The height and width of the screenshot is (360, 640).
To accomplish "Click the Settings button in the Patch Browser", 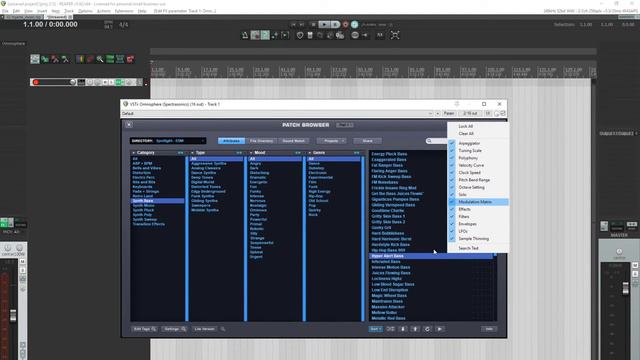I will click(175, 329).
